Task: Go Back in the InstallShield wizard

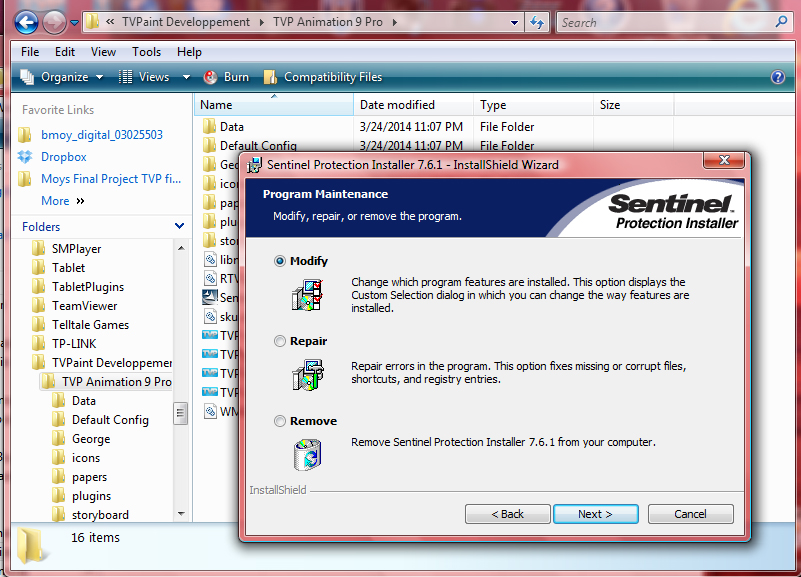Action: (508, 514)
